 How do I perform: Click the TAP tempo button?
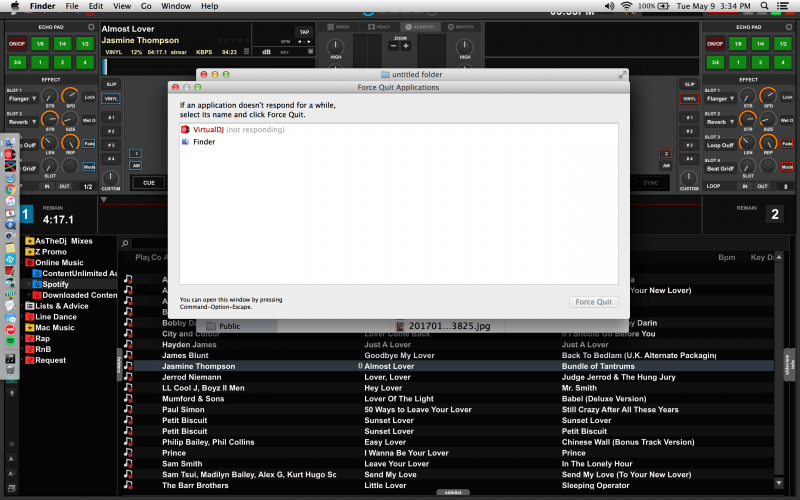(305, 32)
